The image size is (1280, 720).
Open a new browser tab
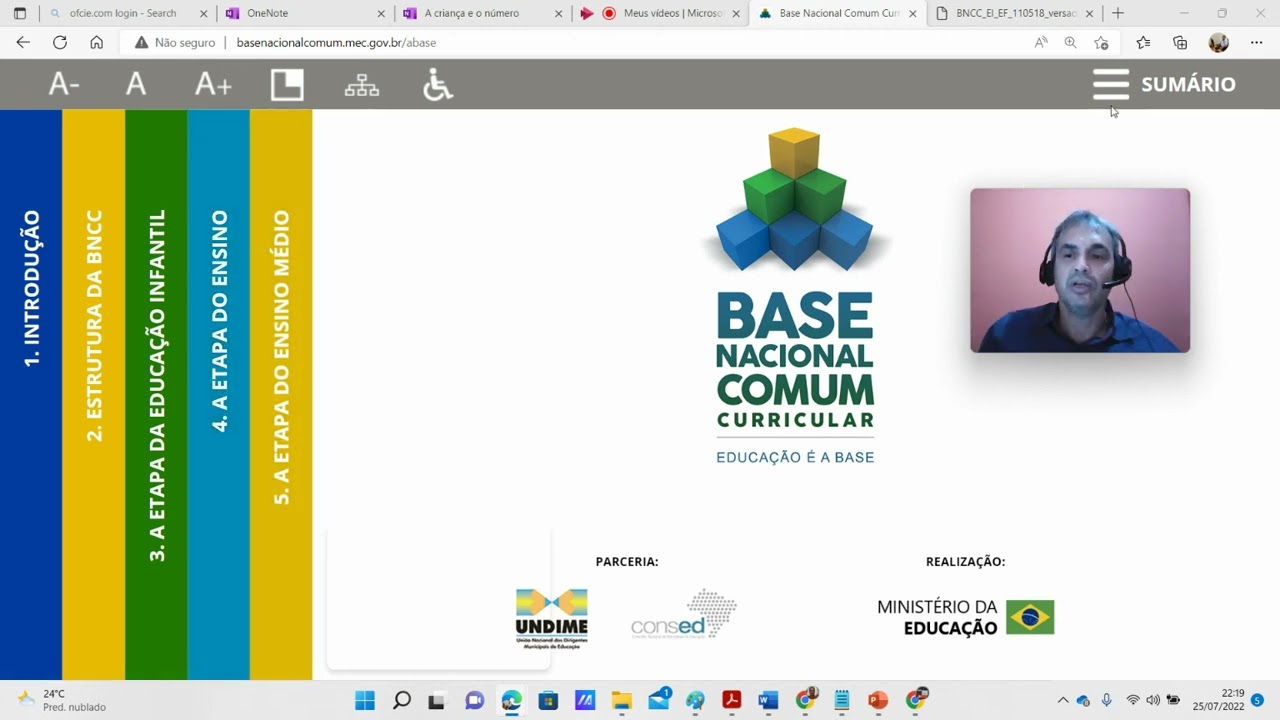[1118, 13]
